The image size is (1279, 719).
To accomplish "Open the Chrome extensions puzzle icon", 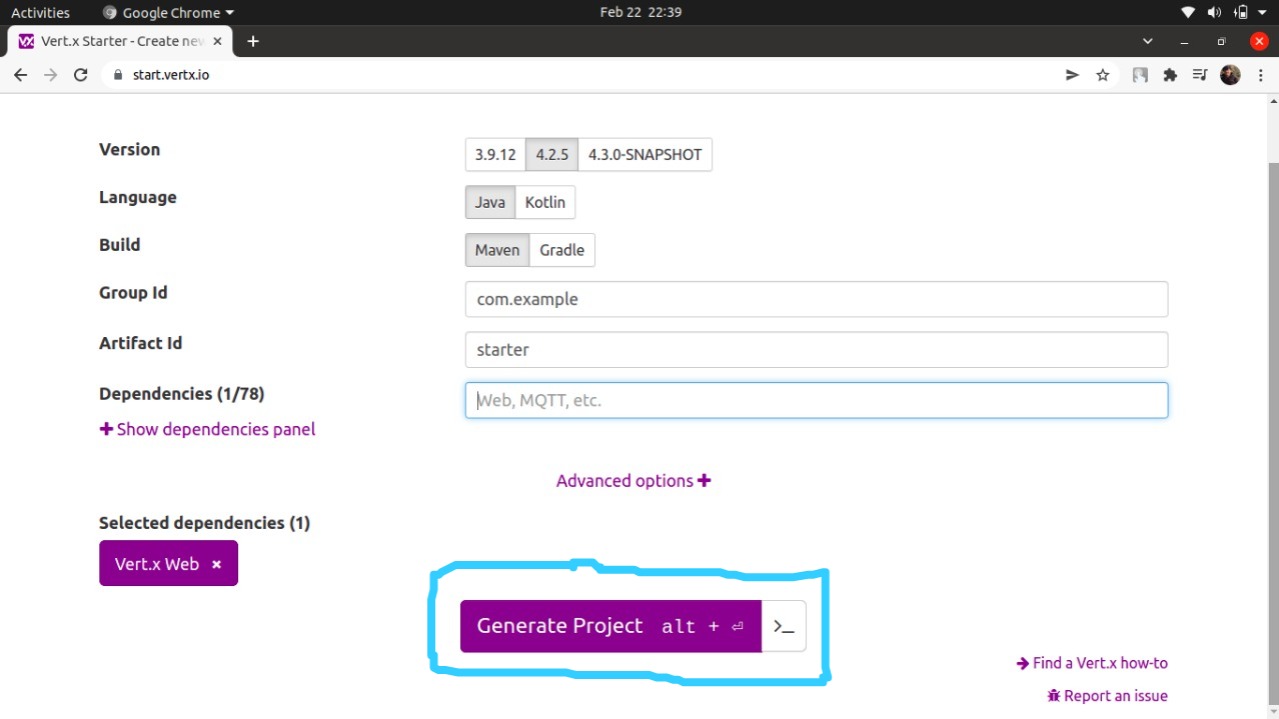I will point(1170,75).
